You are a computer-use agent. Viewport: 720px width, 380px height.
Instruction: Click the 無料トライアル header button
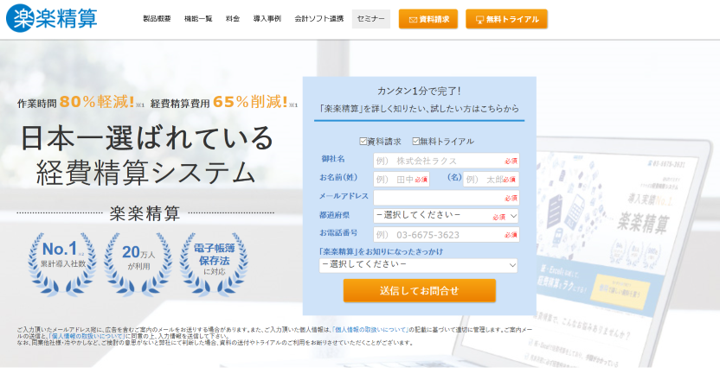[506, 19]
